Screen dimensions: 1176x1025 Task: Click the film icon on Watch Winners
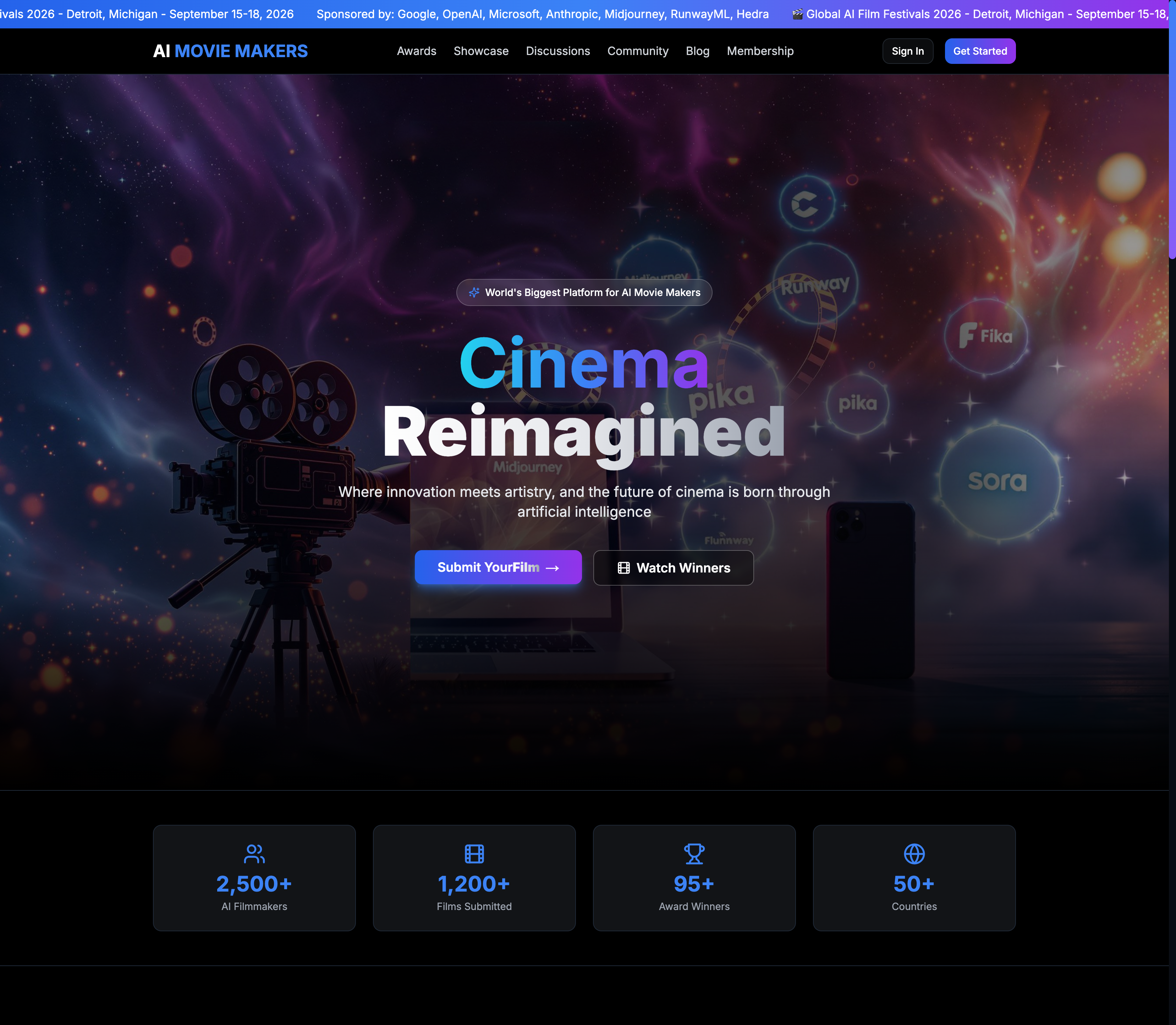tap(623, 568)
